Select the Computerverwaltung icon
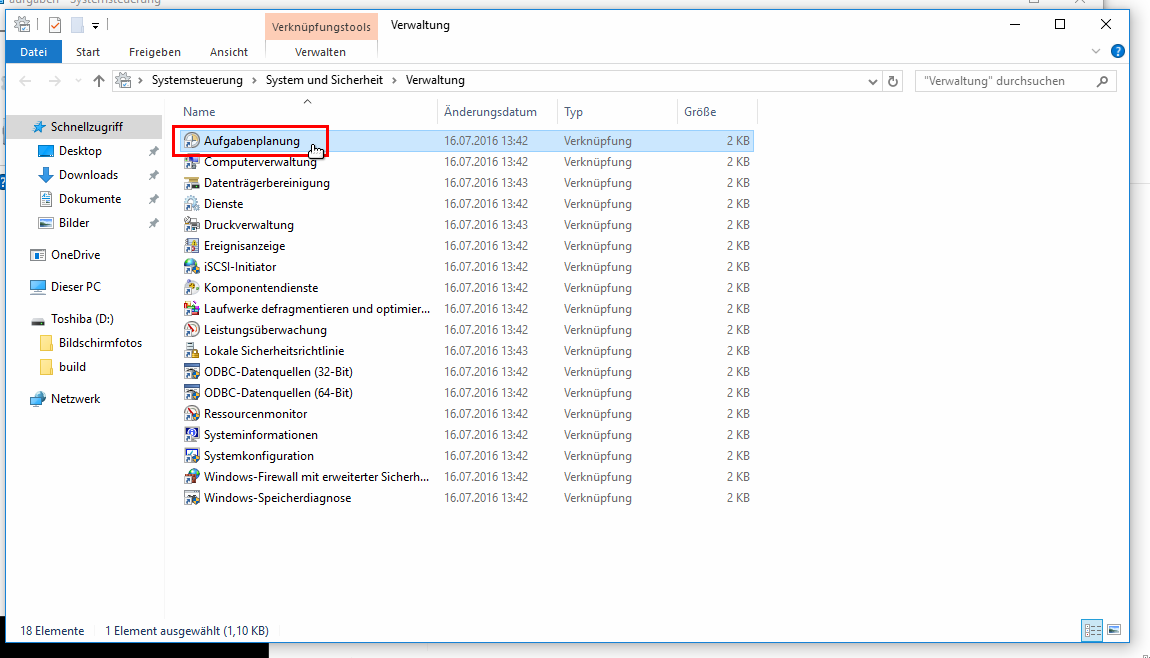This screenshot has width=1150, height=658. [x=191, y=162]
